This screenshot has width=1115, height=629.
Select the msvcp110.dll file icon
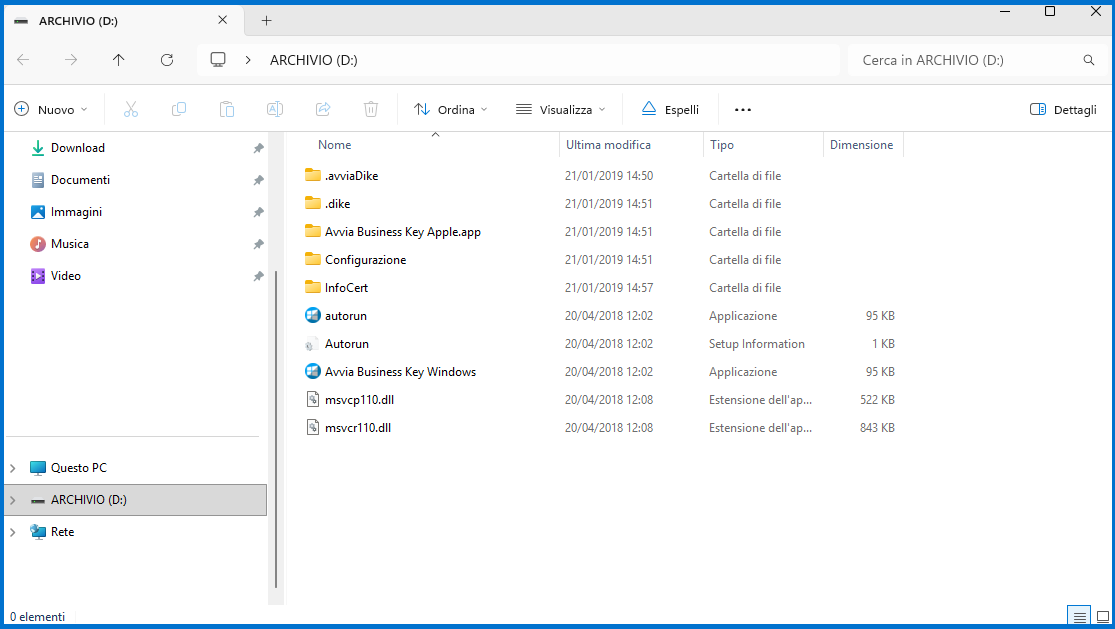(x=312, y=399)
